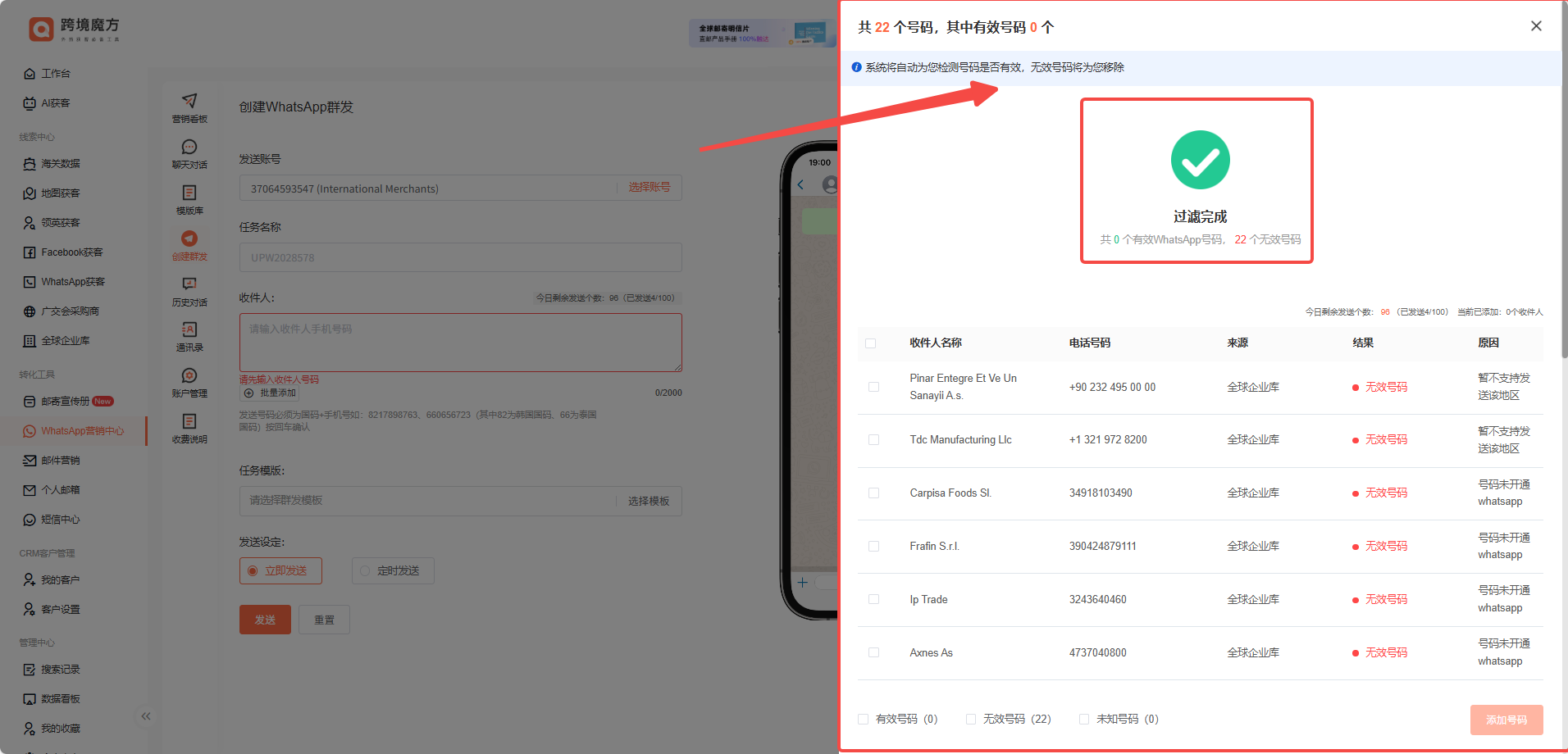
Task: Toggle the 无效号码 (22) filter checkbox
Action: [x=971, y=720]
